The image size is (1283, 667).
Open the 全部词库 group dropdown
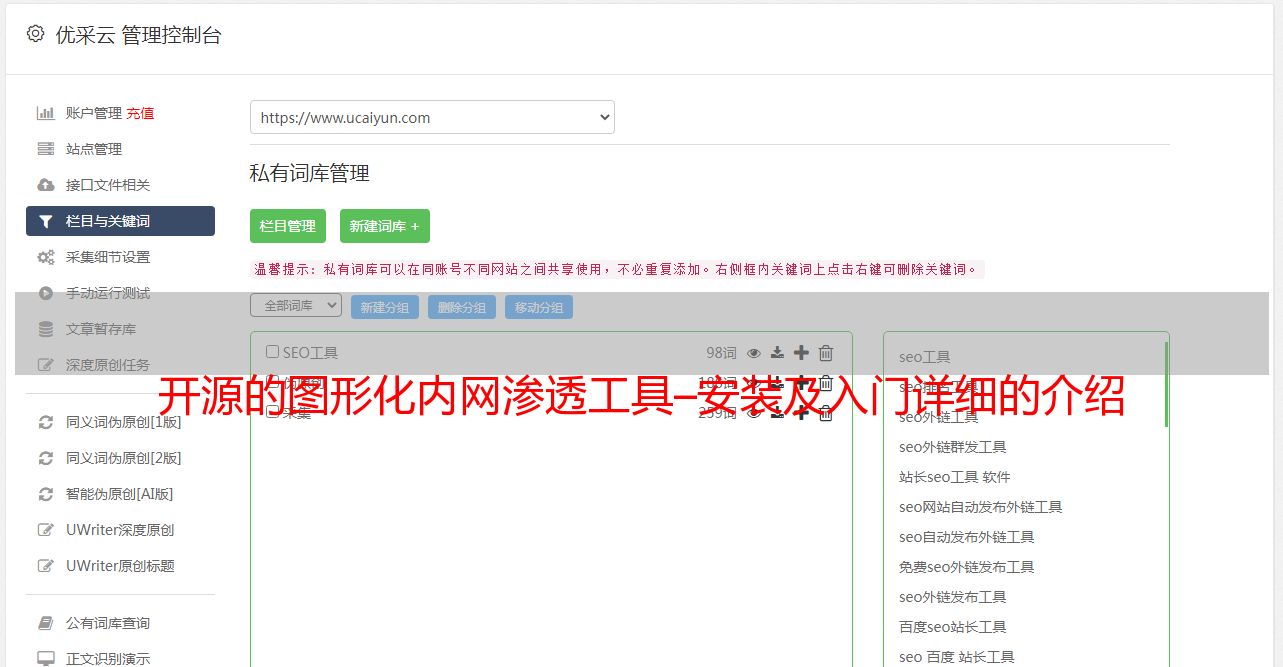click(296, 306)
